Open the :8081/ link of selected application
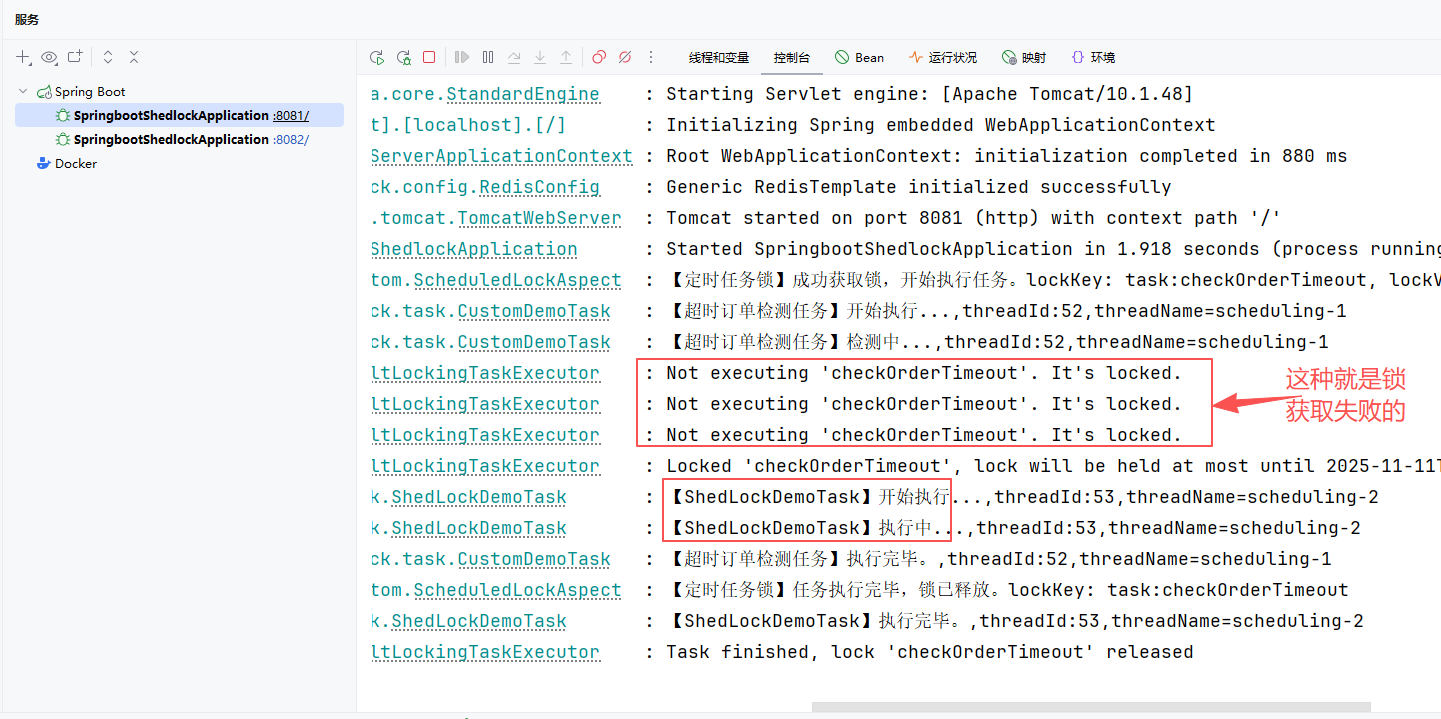 (x=291, y=116)
